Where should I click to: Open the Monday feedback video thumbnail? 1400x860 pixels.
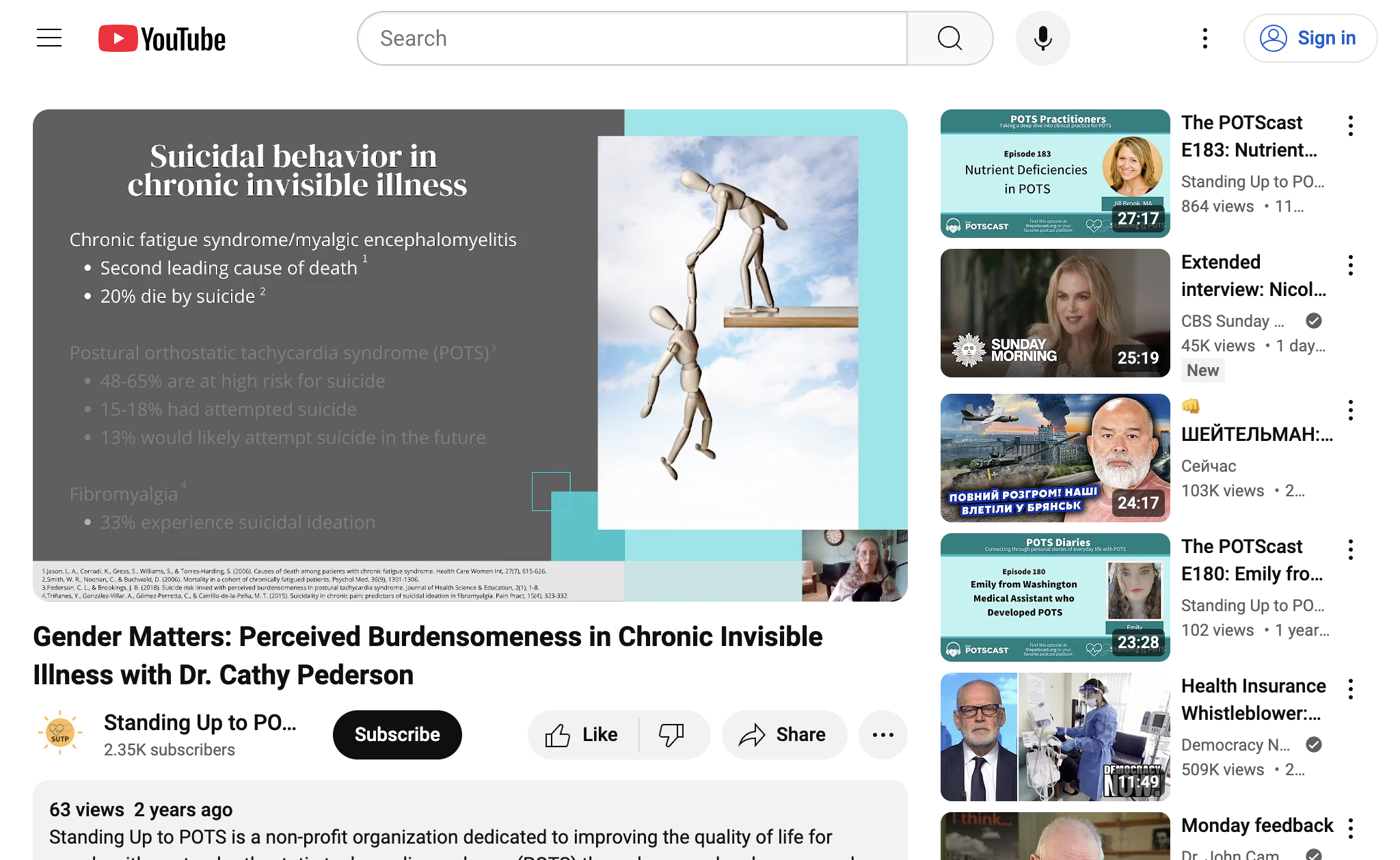point(1055,836)
